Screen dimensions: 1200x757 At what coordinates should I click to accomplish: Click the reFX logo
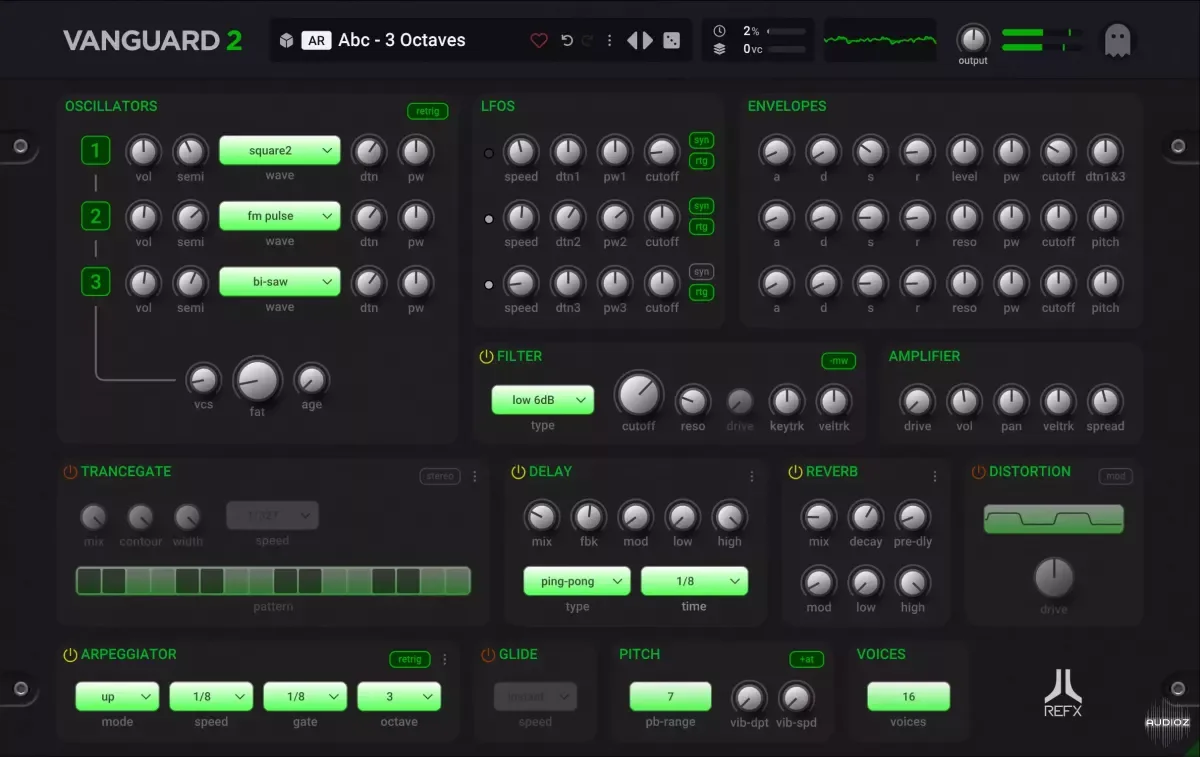pyautogui.click(x=1063, y=692)
